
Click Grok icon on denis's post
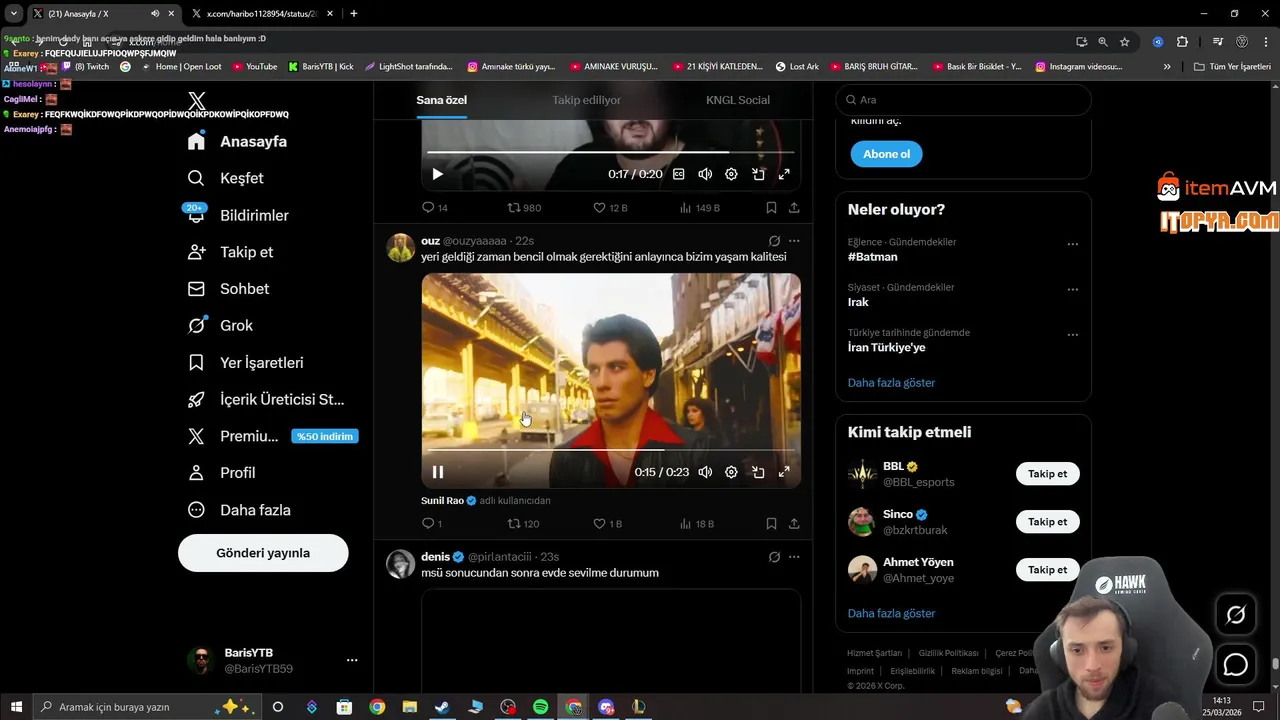(x=774, y=557)
